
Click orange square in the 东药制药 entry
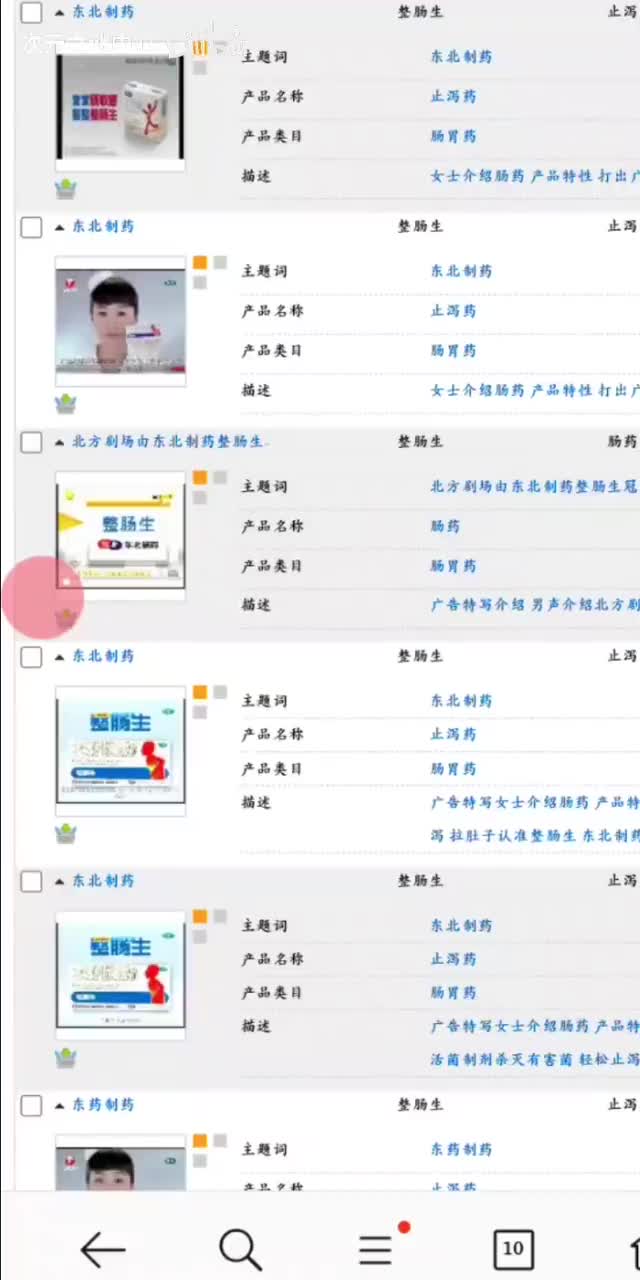tap(200, 1141)
